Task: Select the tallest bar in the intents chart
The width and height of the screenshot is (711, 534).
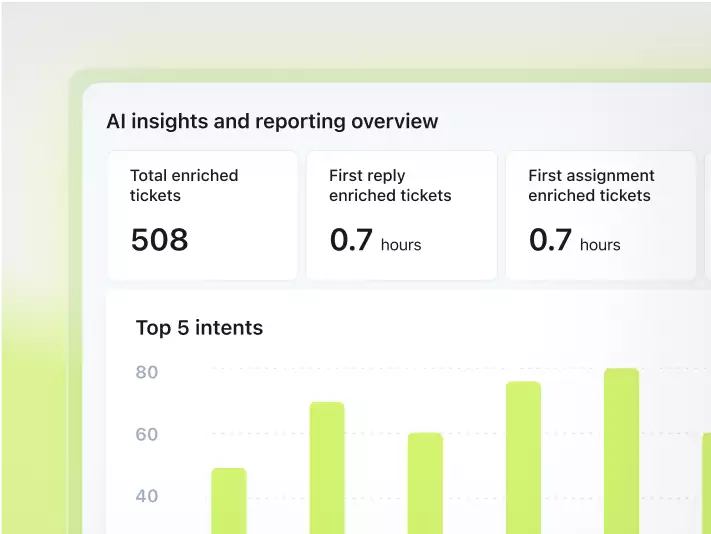Action: pos(622,451)
